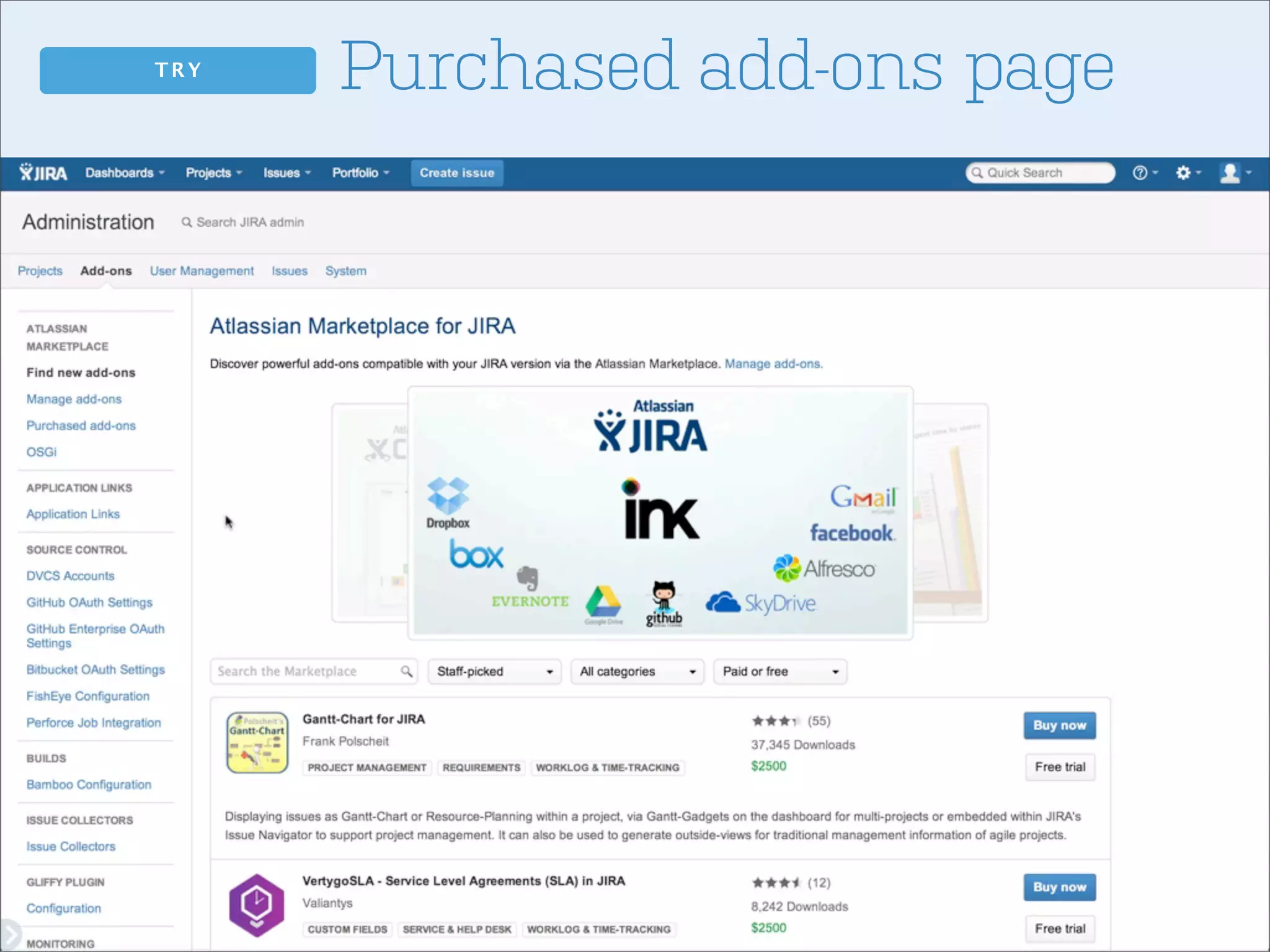The width and height of the screenshot is (1270, 952).
Task: Click Gantt-Chart WORKLOG & TIME-TRACKING tag
Action: point(608,767)
